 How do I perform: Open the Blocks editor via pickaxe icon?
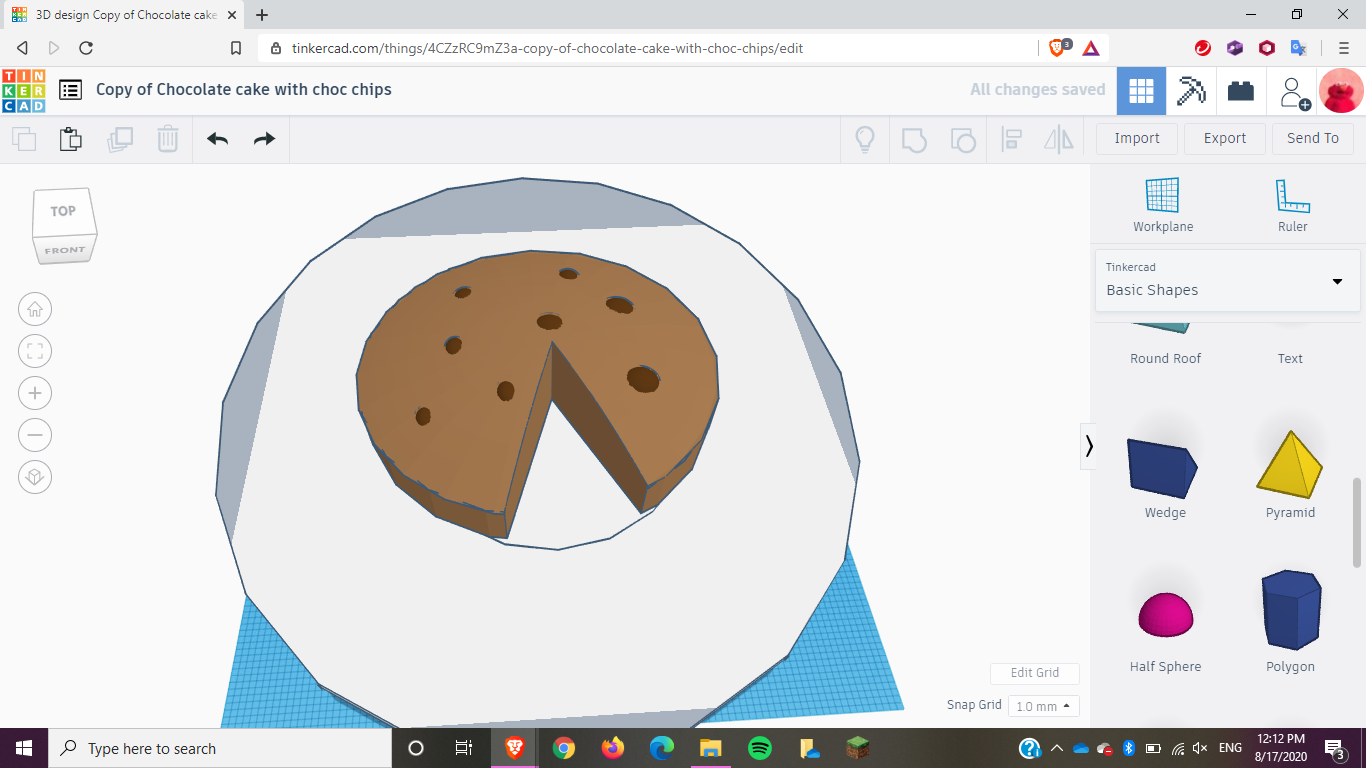1192,90
